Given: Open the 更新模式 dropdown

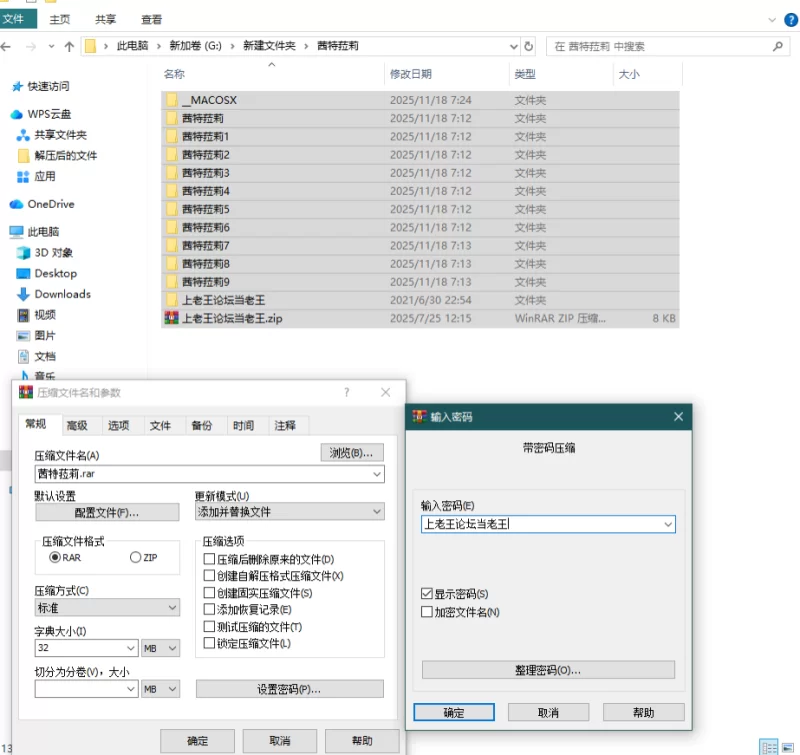Looking at the screenshot, I should point(290,512).
